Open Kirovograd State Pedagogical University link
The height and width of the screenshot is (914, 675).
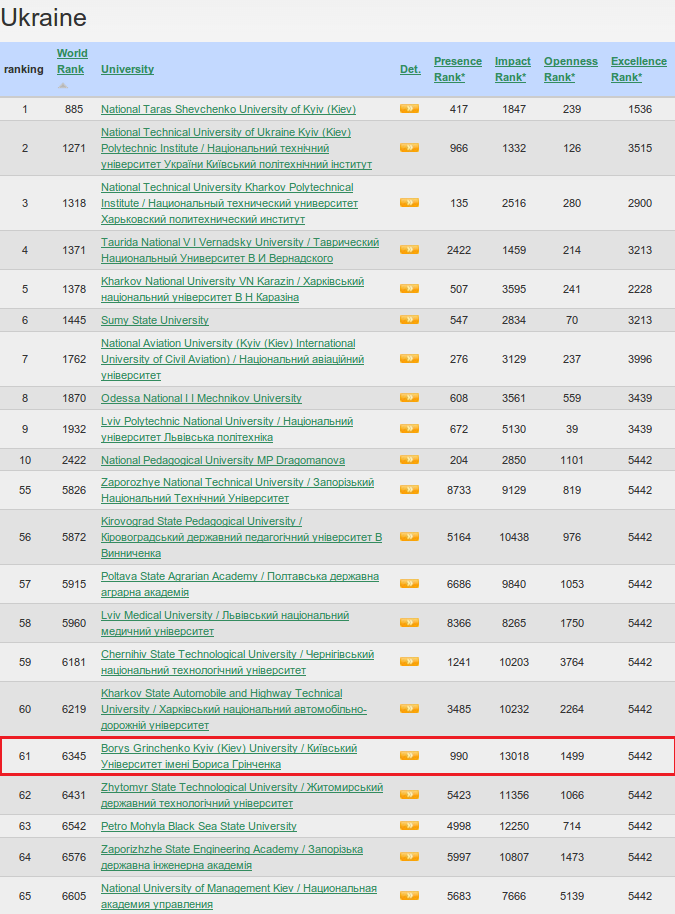pos(241,537)
